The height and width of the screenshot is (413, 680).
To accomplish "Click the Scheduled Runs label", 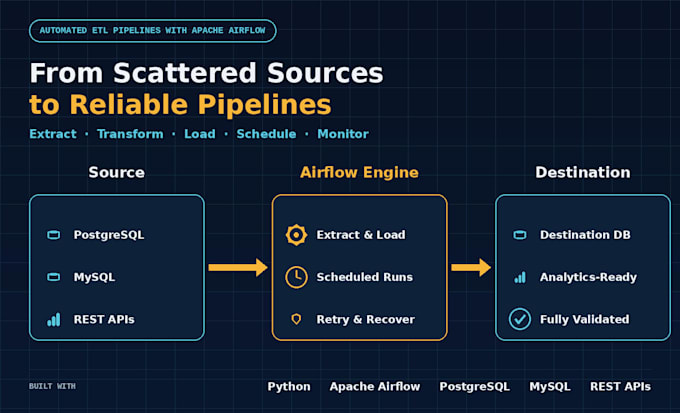I will point(365,277).
